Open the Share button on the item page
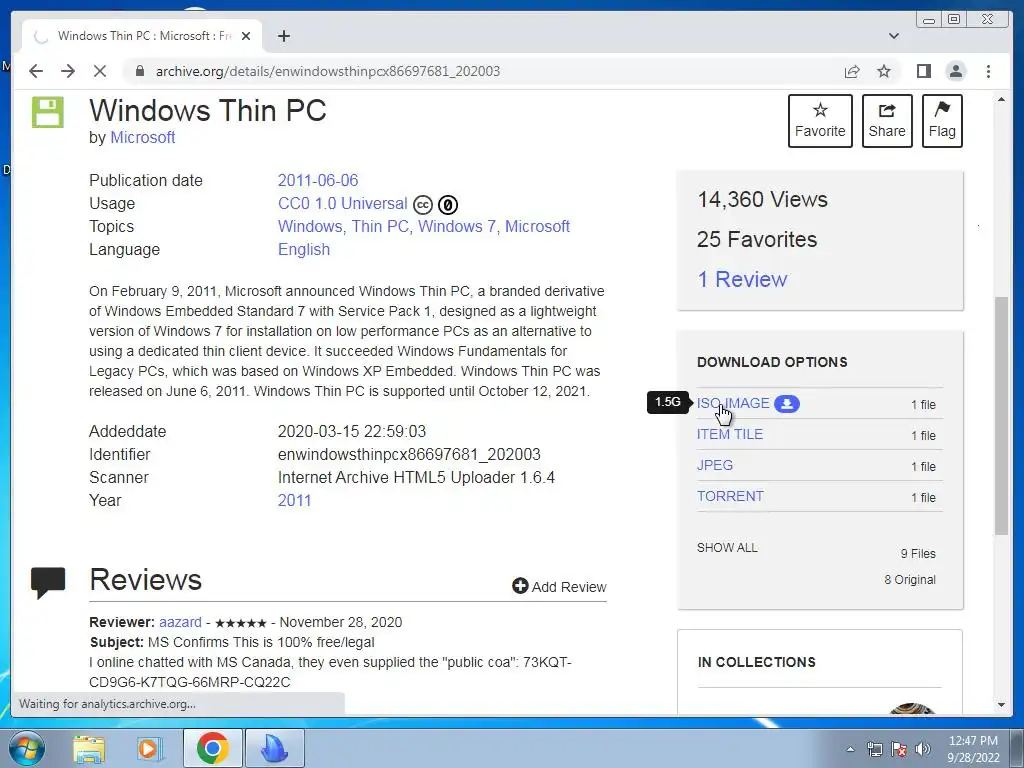The height and width of the screenshot is (768, 1024). pyautogui.click(x=887, y=121)
